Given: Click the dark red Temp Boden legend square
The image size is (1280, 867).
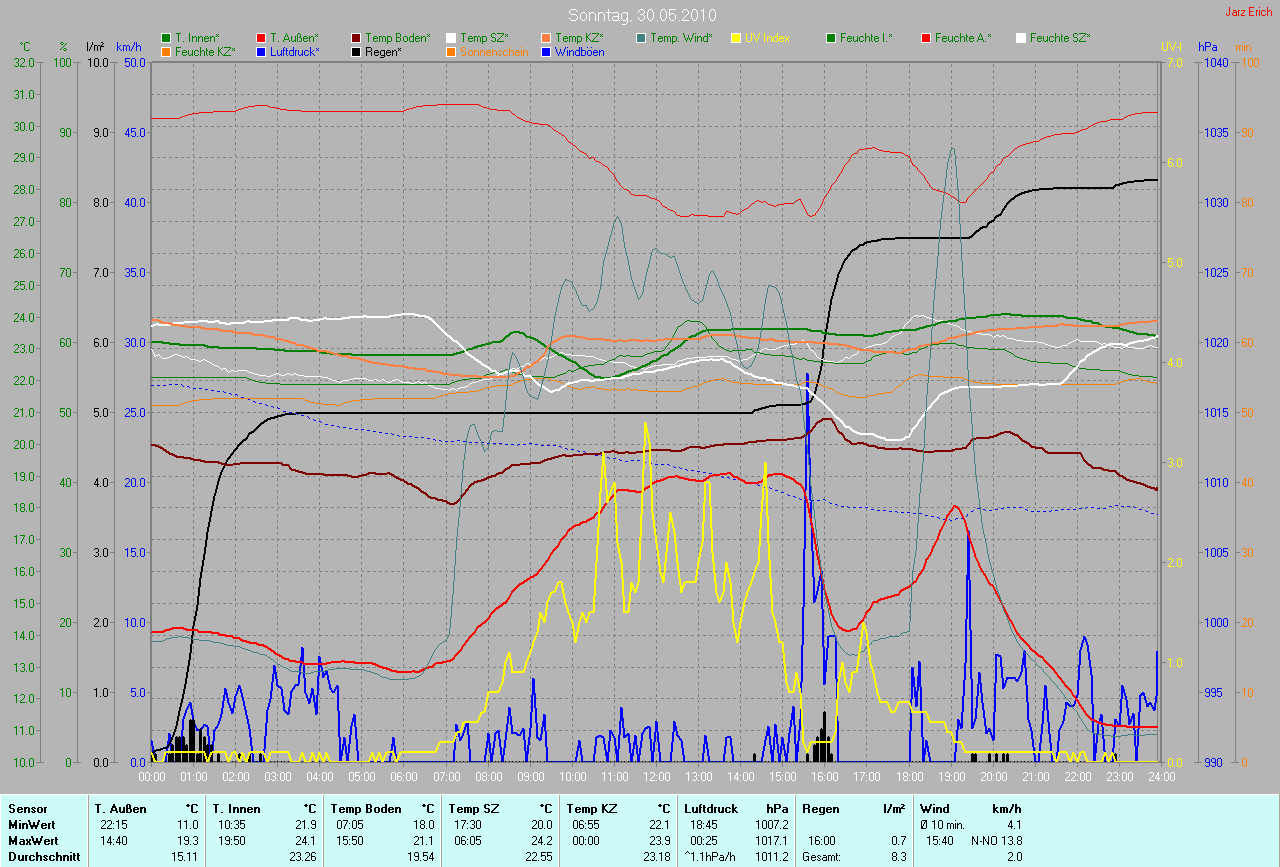Looking at the screenshot, I should click(357, 38).
